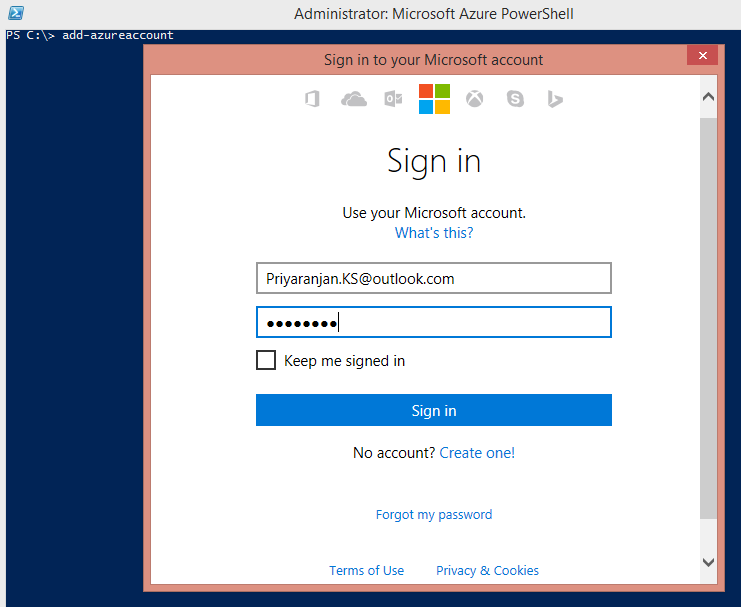Click the add-azureaccount command text

pos(118,35)
